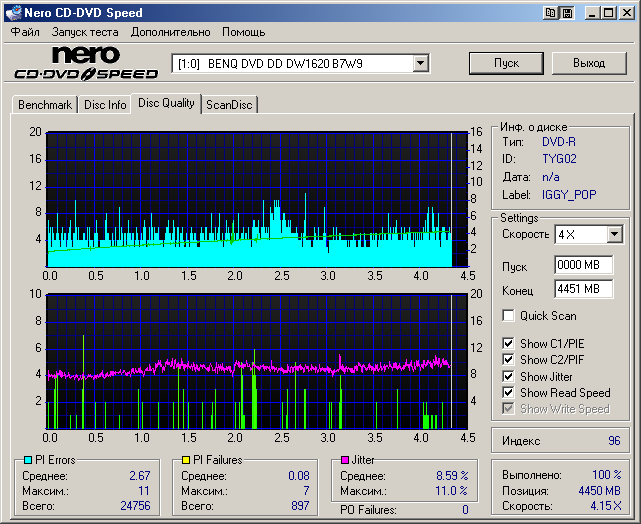Image resolution: width=641 pixels, height=524 pixels.
Task: Click the Выход exit button
Action: 589,63
